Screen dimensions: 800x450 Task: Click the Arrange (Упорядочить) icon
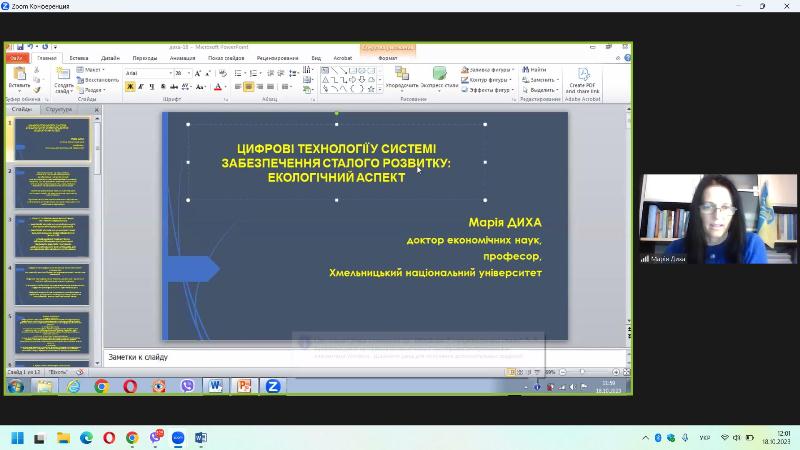coord(401,75)
